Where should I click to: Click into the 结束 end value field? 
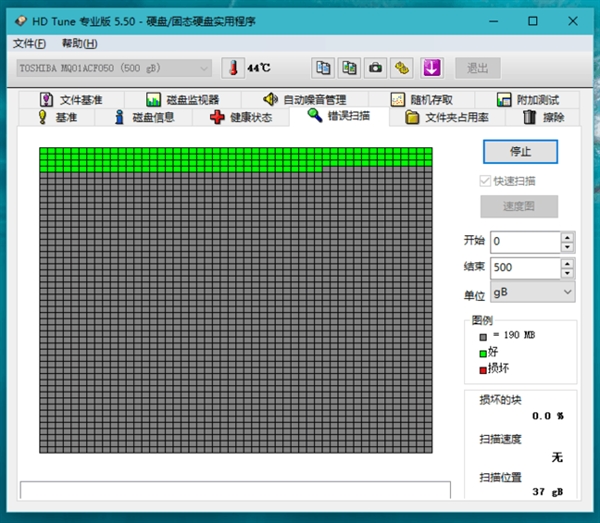(524, 268)
